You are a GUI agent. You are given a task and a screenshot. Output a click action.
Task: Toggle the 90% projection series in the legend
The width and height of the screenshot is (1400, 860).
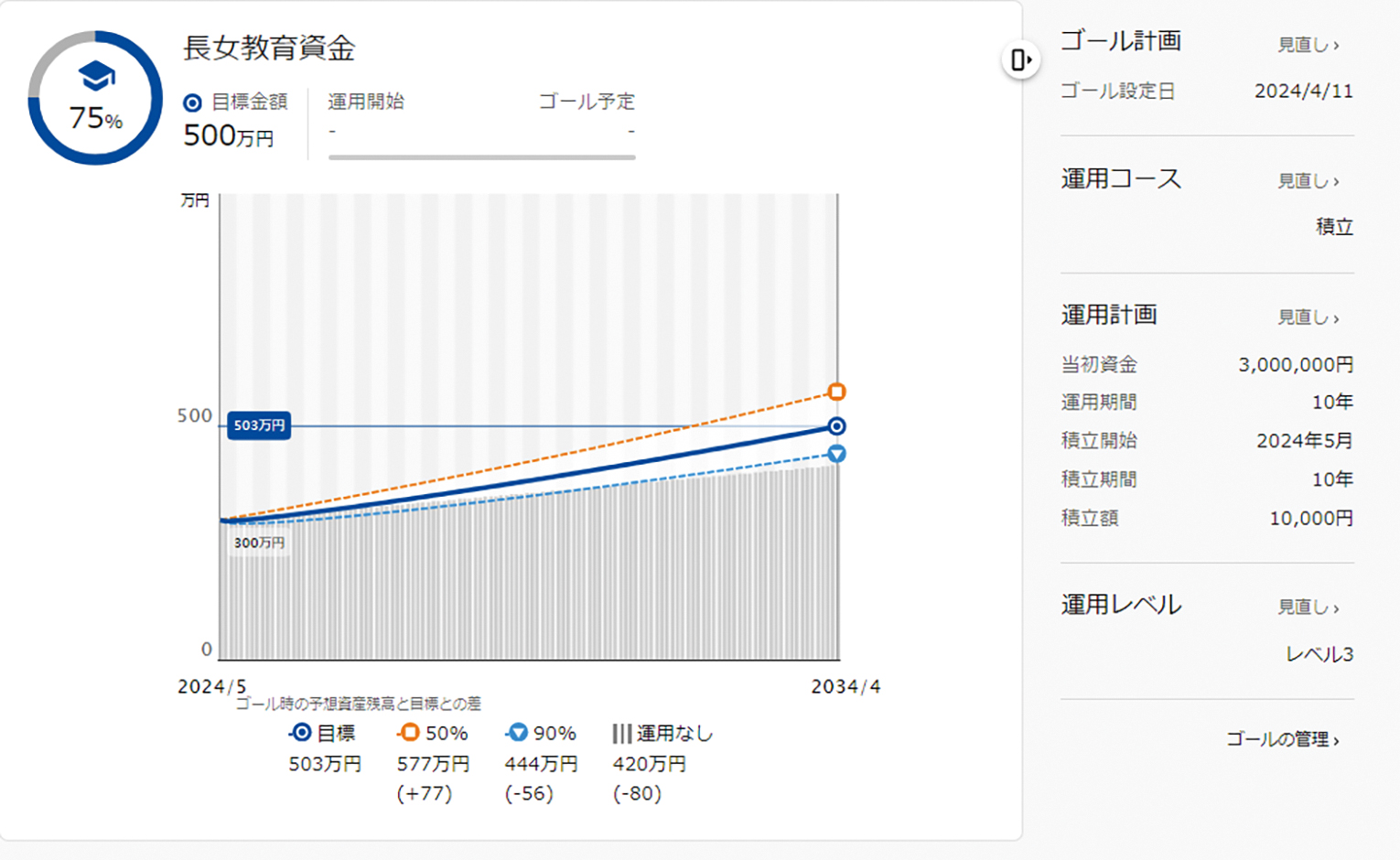(x=542, y=733)
